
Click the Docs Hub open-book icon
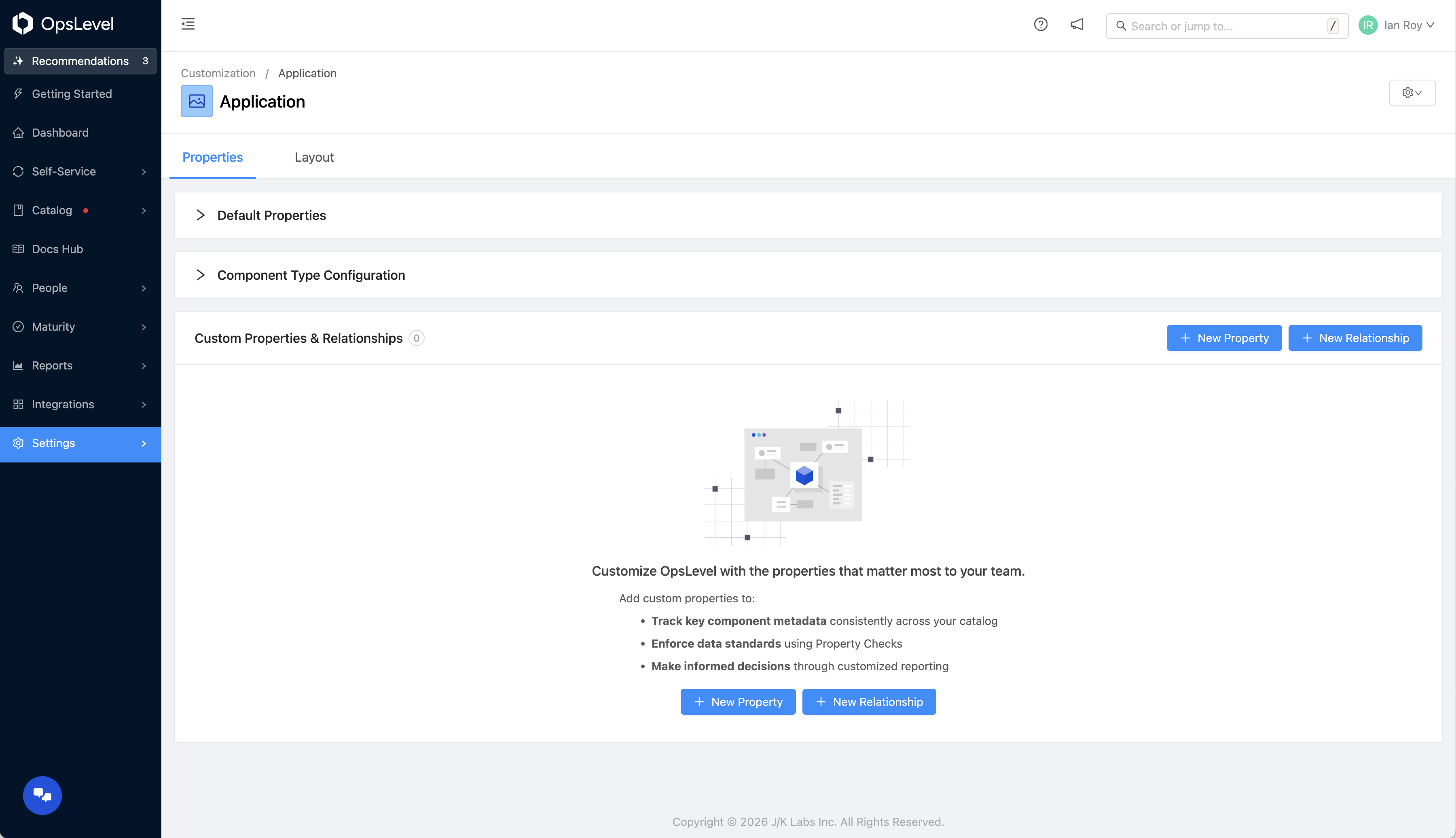pyautogui.click(x=19, y=249)
